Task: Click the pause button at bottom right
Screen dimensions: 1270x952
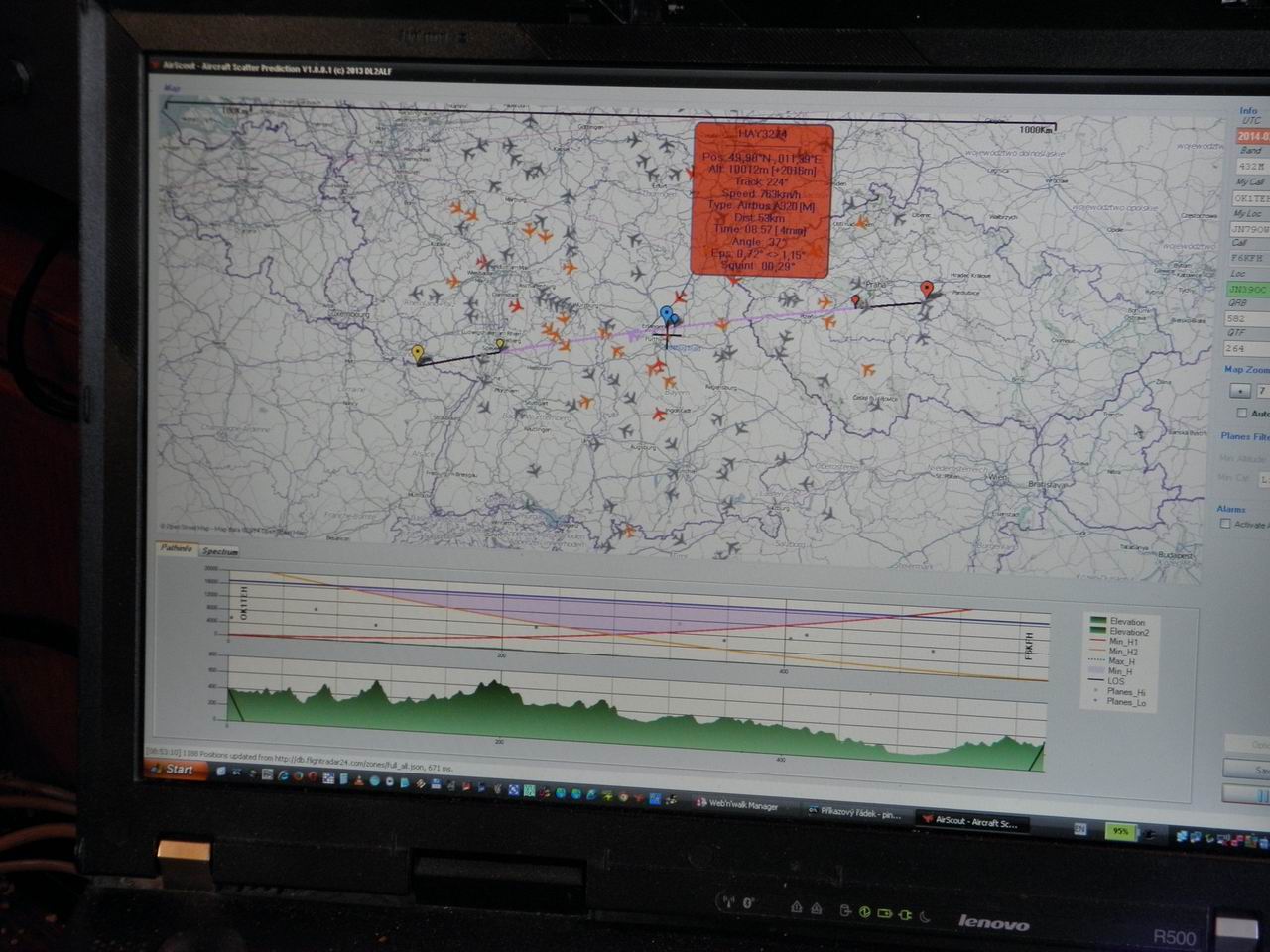Action: click(x=1246, y=794)
